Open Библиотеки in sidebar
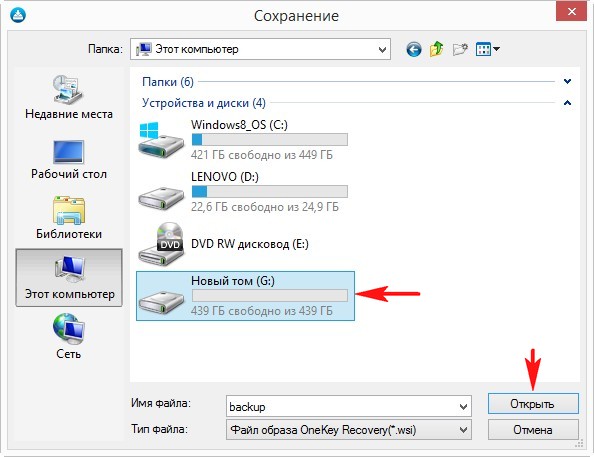 click(x=69, y=218)
